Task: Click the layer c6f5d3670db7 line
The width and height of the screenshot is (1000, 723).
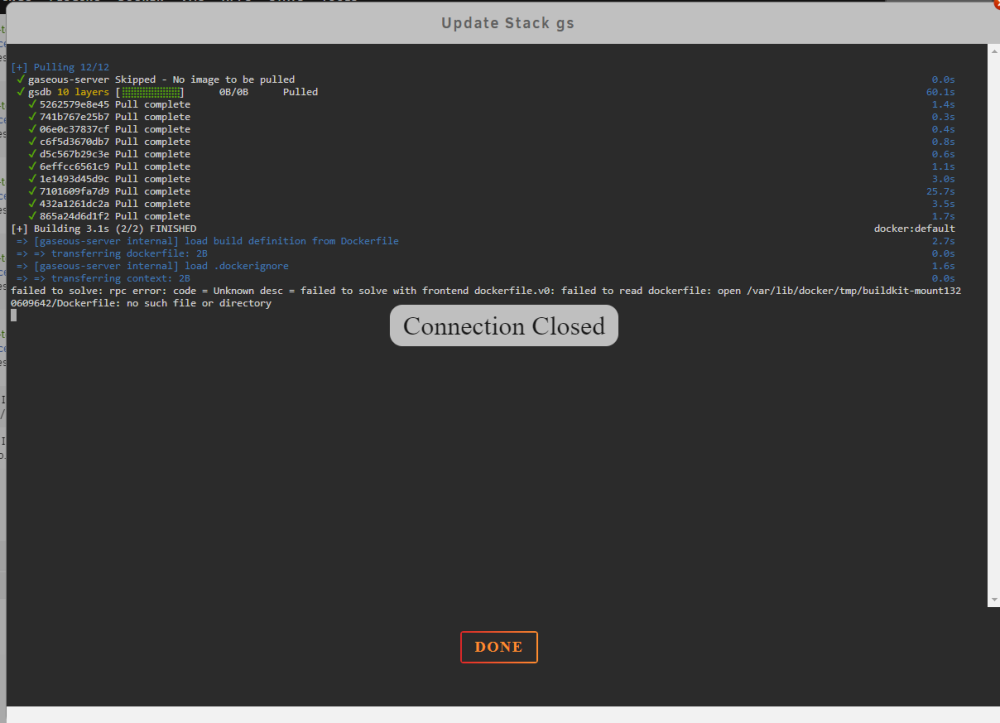Action: pos(109,142)
